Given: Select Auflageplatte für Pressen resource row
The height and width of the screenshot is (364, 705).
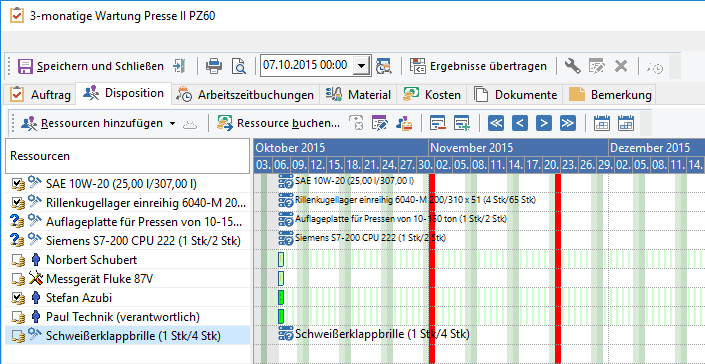Looking at the screenshot, I should pyautogui.click(x=128, y=222).
